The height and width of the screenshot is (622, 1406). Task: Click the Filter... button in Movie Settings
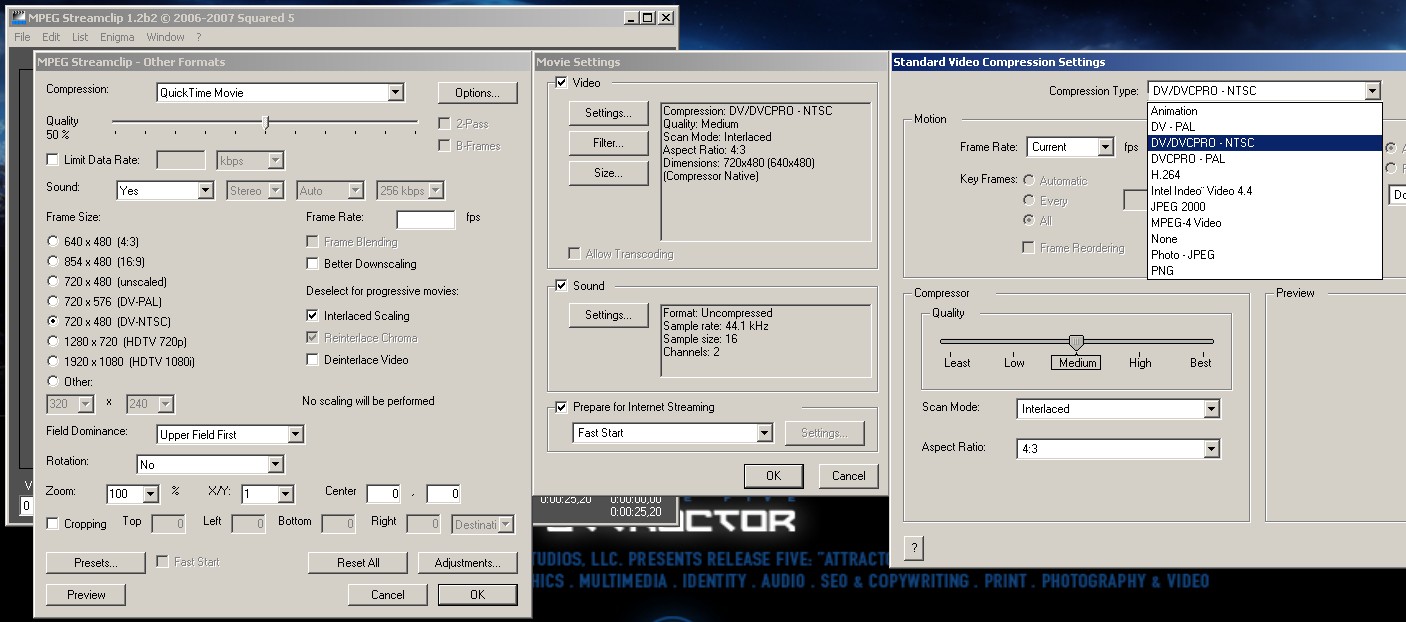tap(608, 143)
